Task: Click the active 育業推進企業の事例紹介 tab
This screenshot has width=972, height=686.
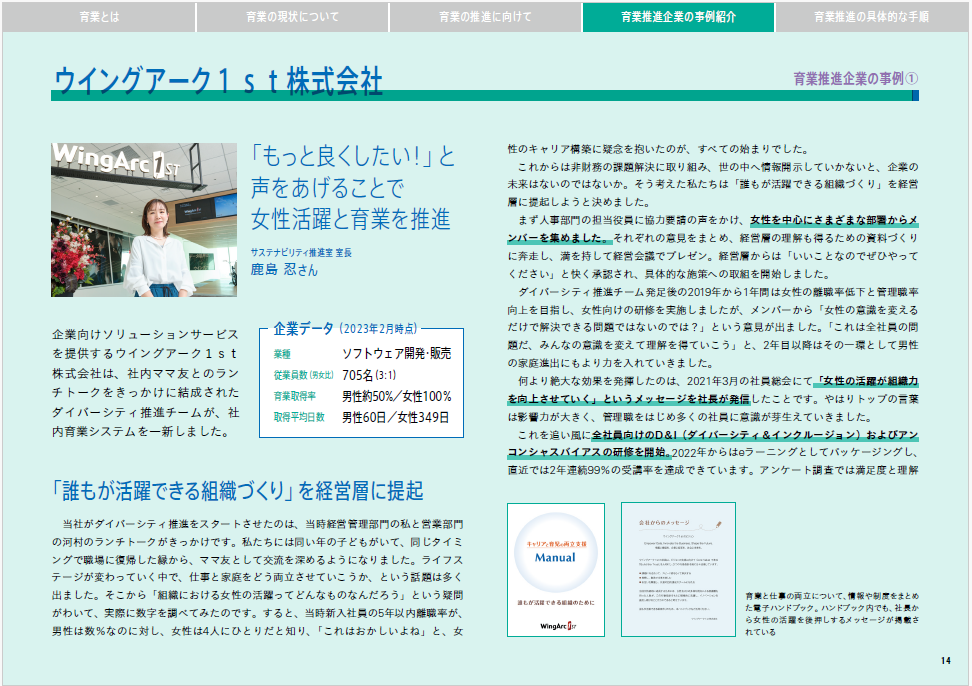Action: coord(680,16)
